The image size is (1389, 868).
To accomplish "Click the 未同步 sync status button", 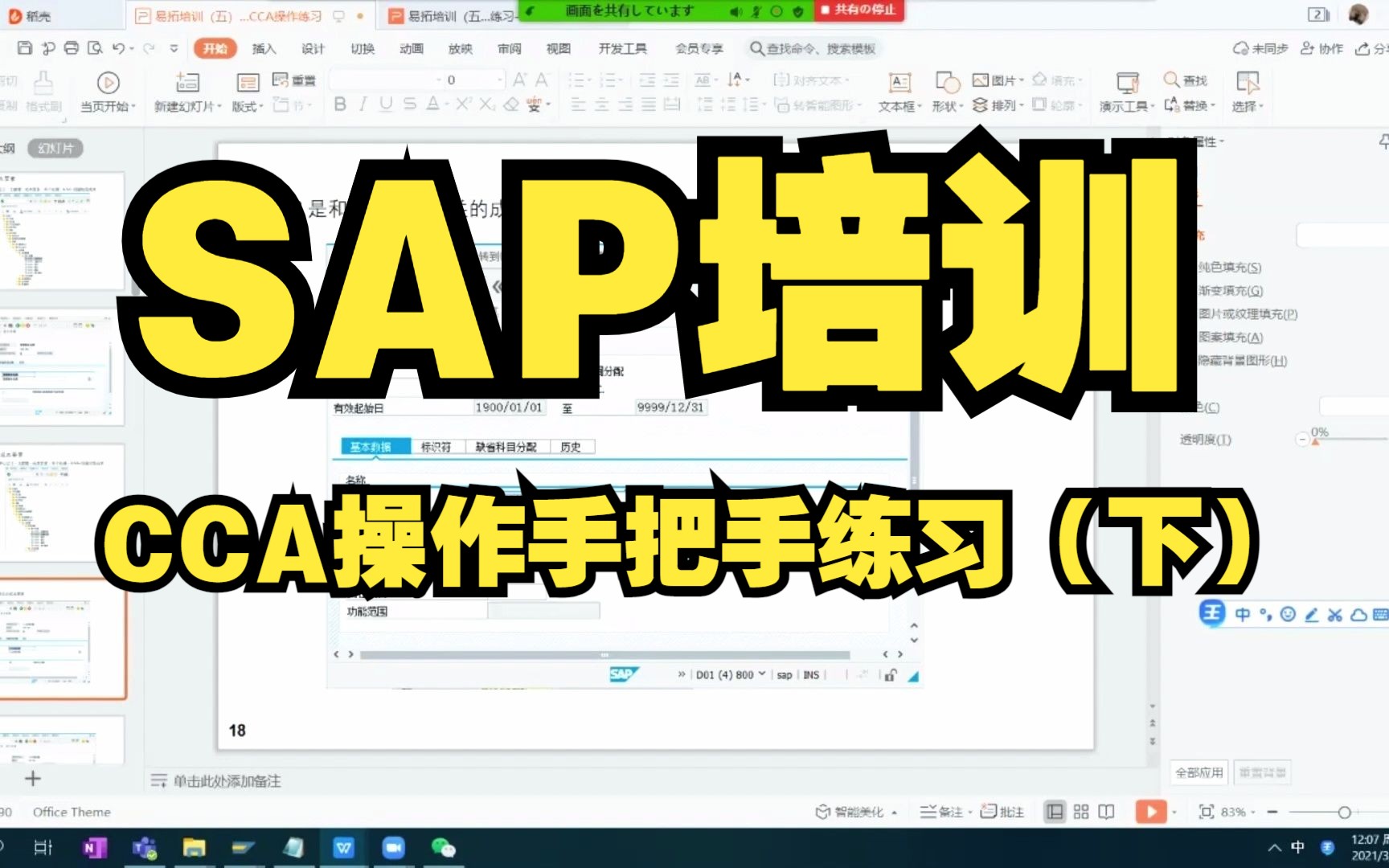I will coord(1260,48).
